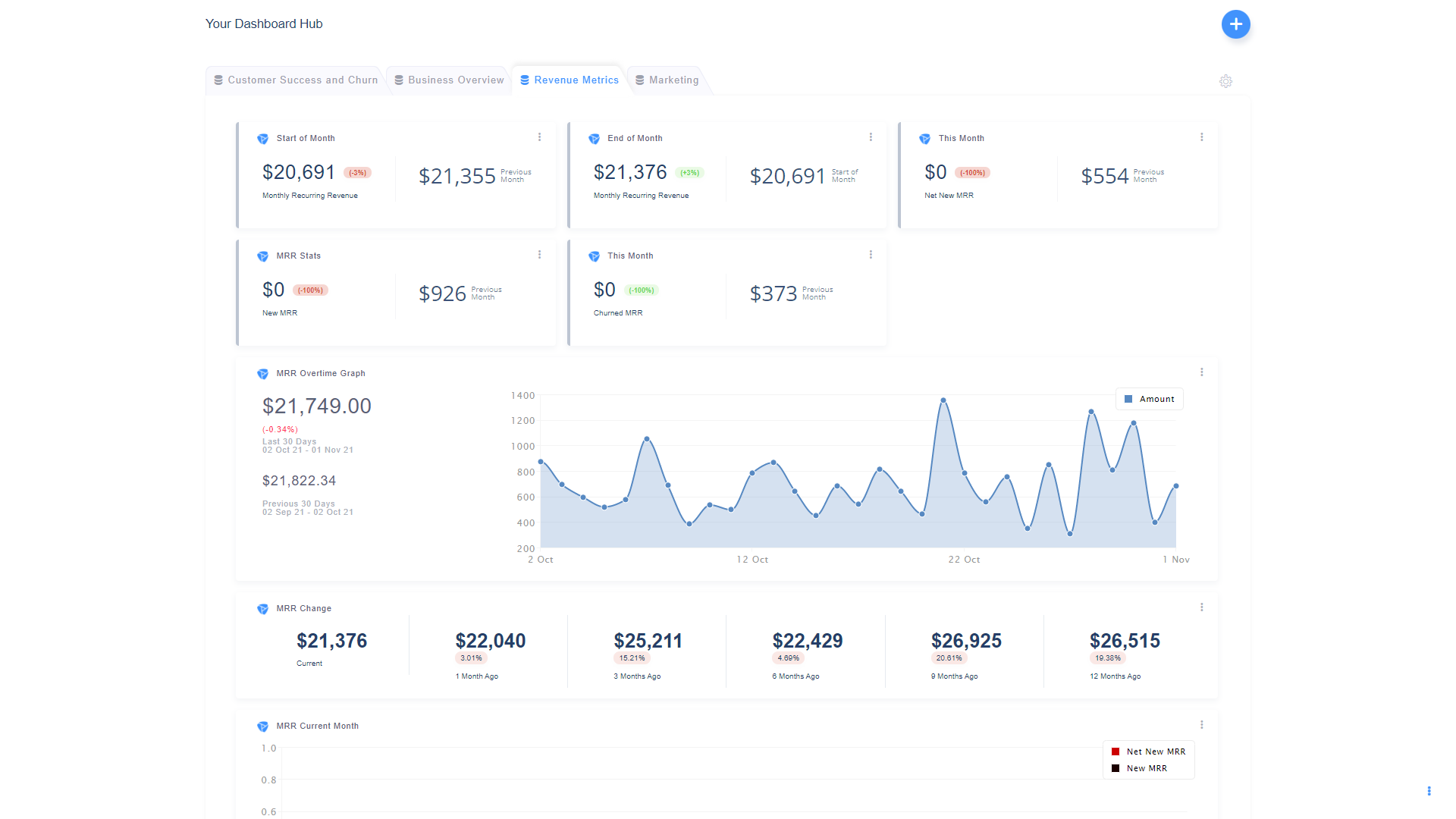Click the Amount legend label
Image resolution: width=1456 pixels, height=819 pixels.
coord(1156,399)
